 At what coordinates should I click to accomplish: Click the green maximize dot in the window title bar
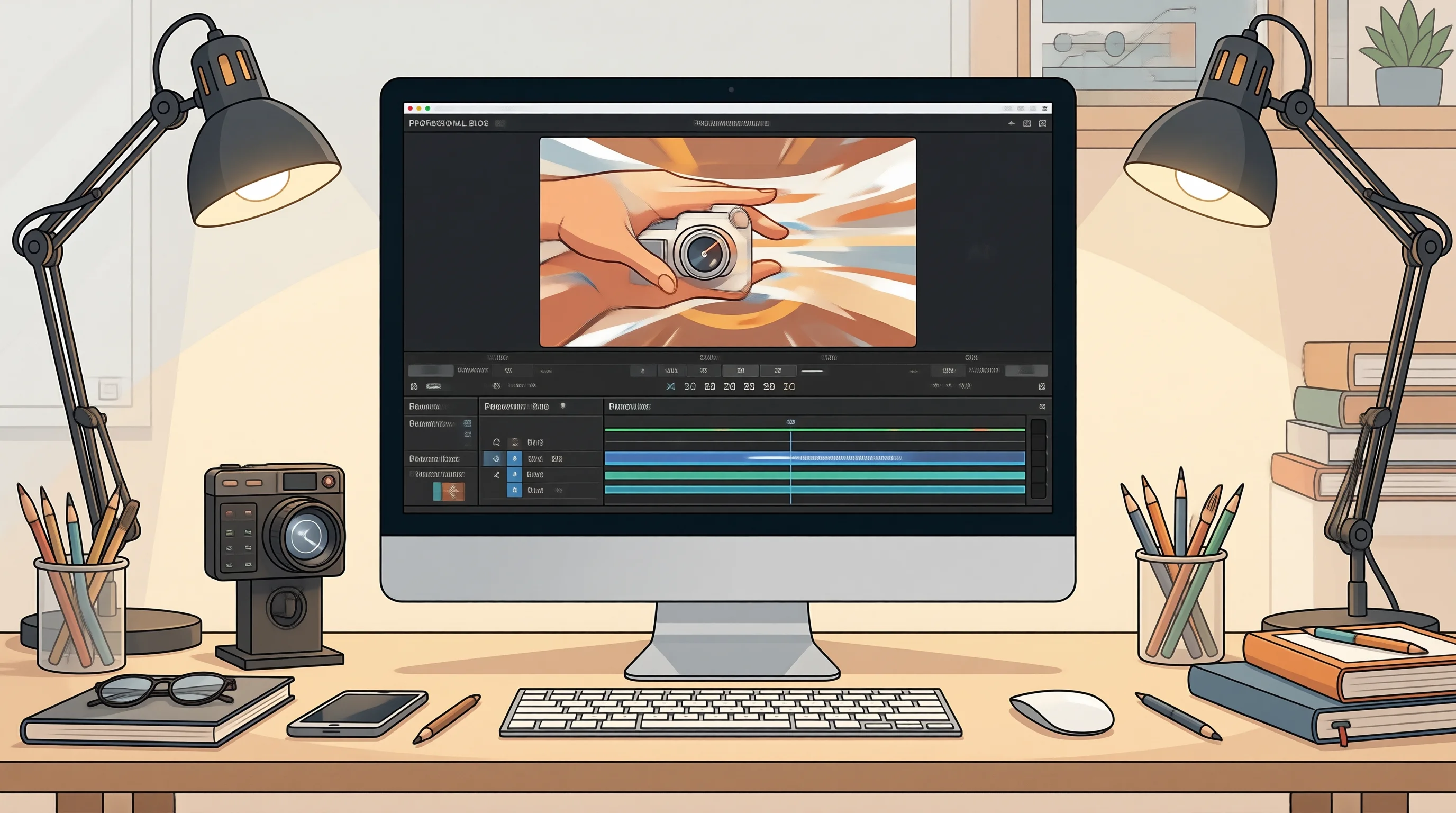click(x=428, y=108)
